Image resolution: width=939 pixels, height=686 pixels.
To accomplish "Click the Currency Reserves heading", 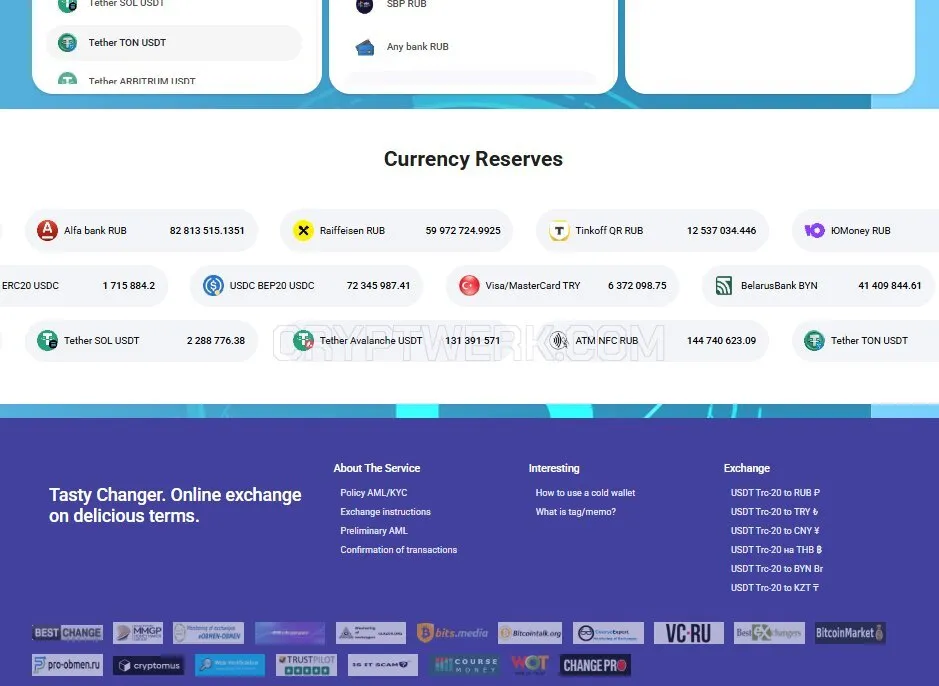I will click(x=473, y=159).
